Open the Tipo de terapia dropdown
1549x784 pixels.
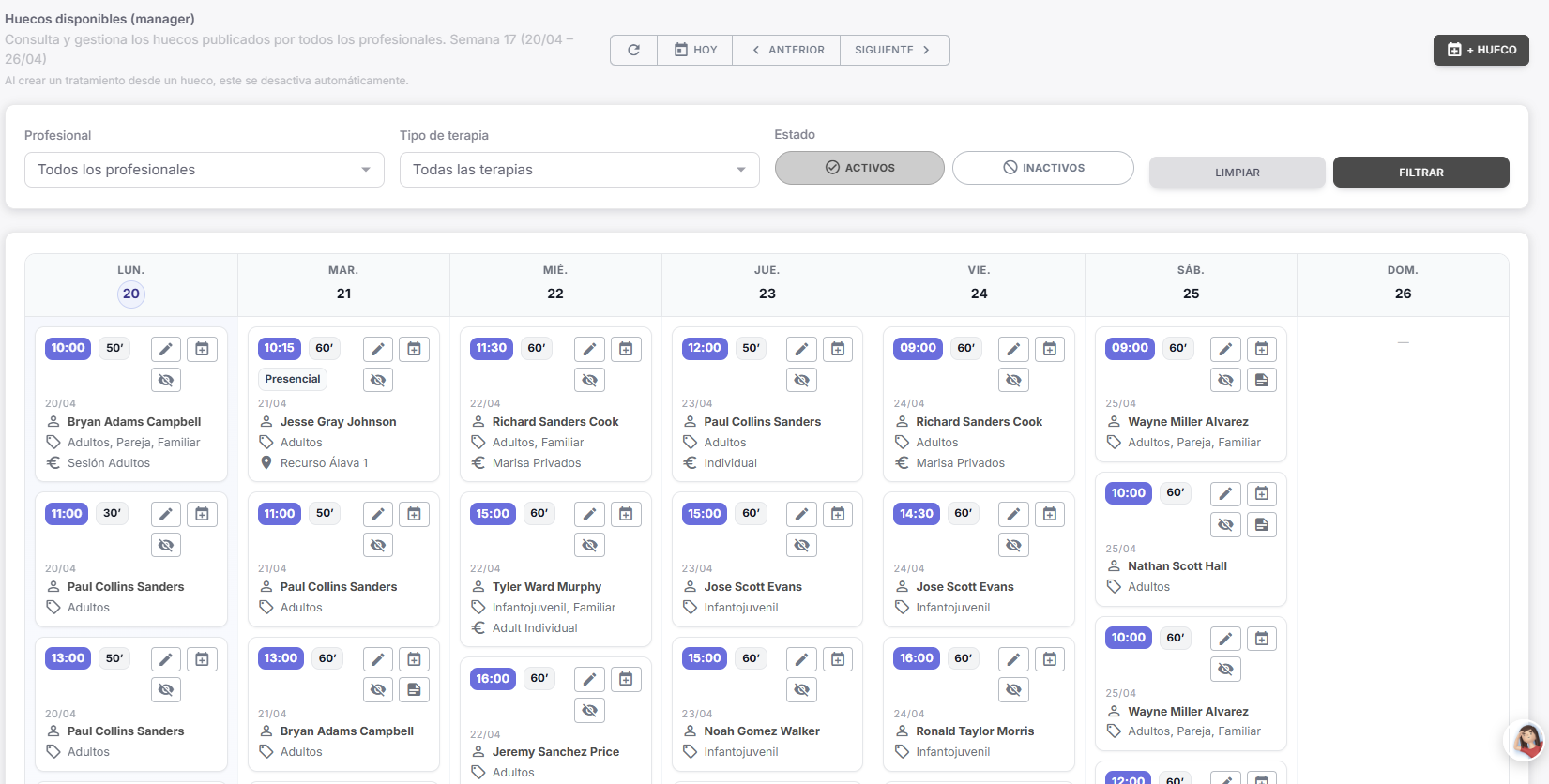(x=579, y=170)
